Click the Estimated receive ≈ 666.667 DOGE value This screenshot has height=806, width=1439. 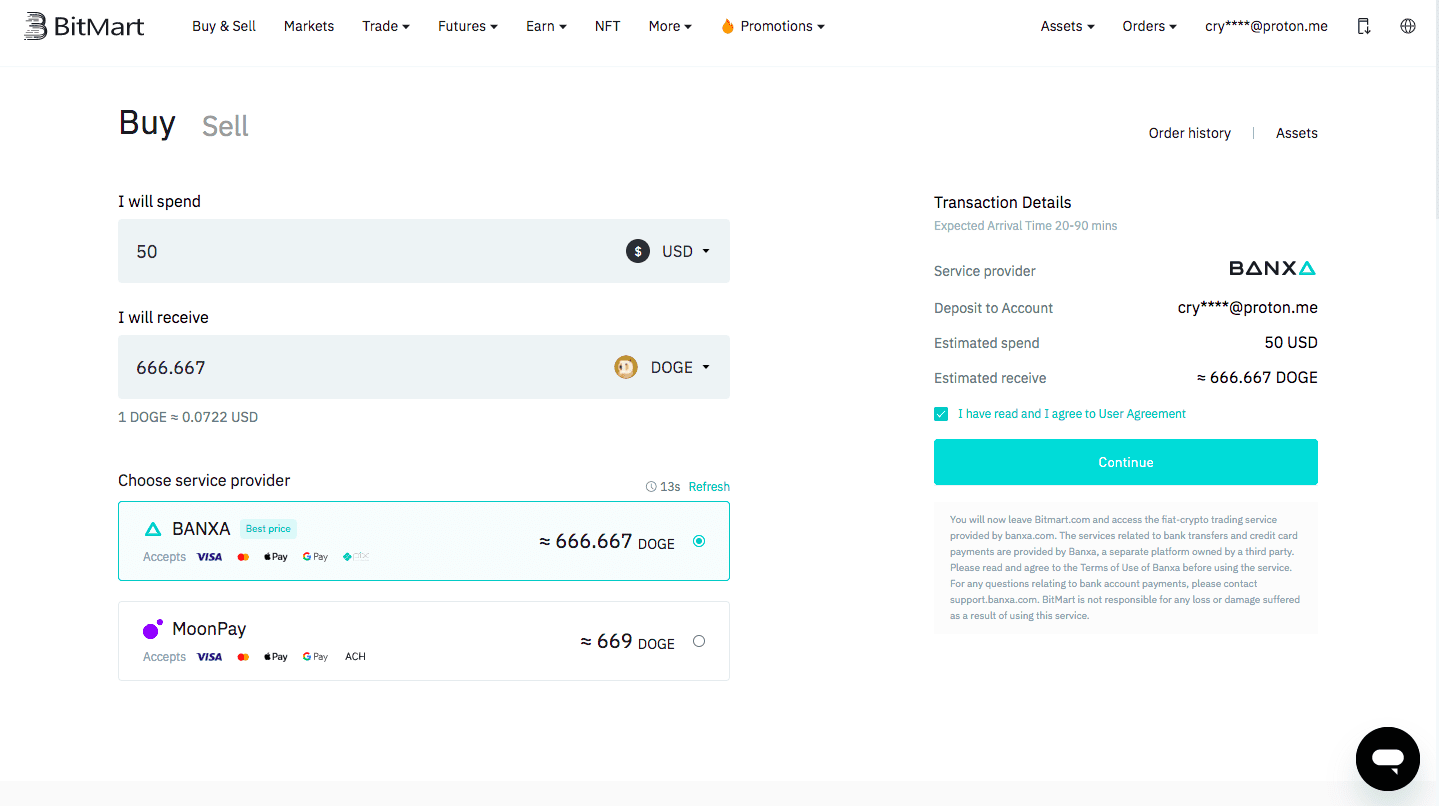pyautogui.click(x=1257, y=378)
